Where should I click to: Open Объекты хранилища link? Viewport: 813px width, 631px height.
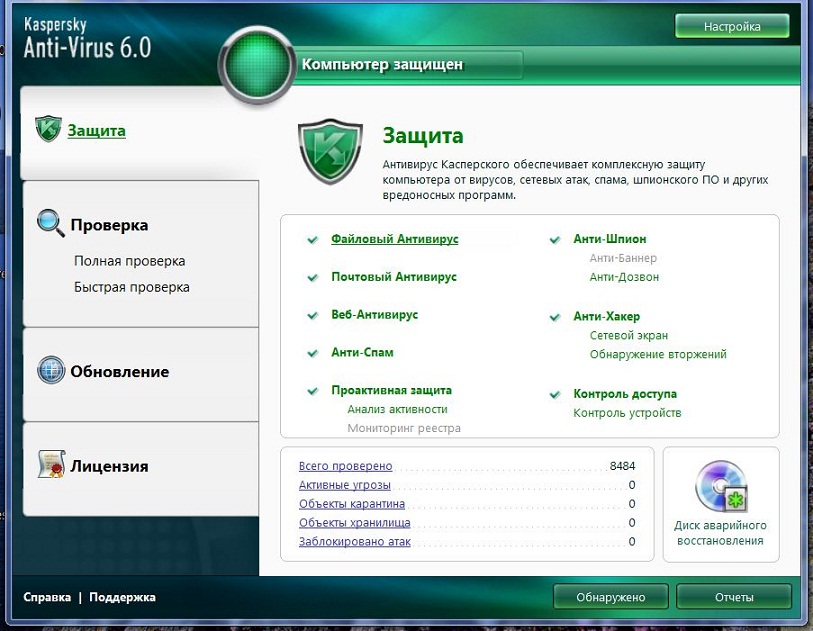click(x=355, y=523)
